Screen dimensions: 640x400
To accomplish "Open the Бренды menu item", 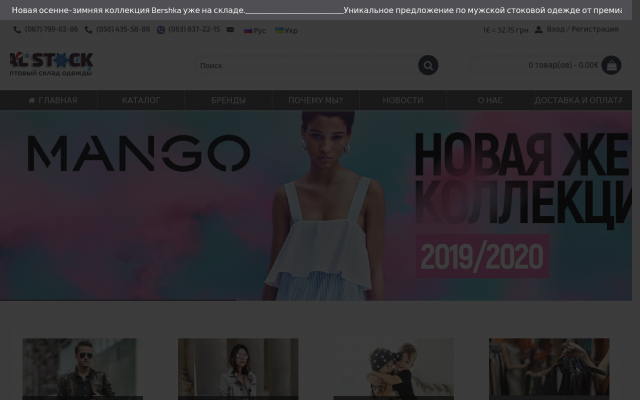I will pos(228,100).
